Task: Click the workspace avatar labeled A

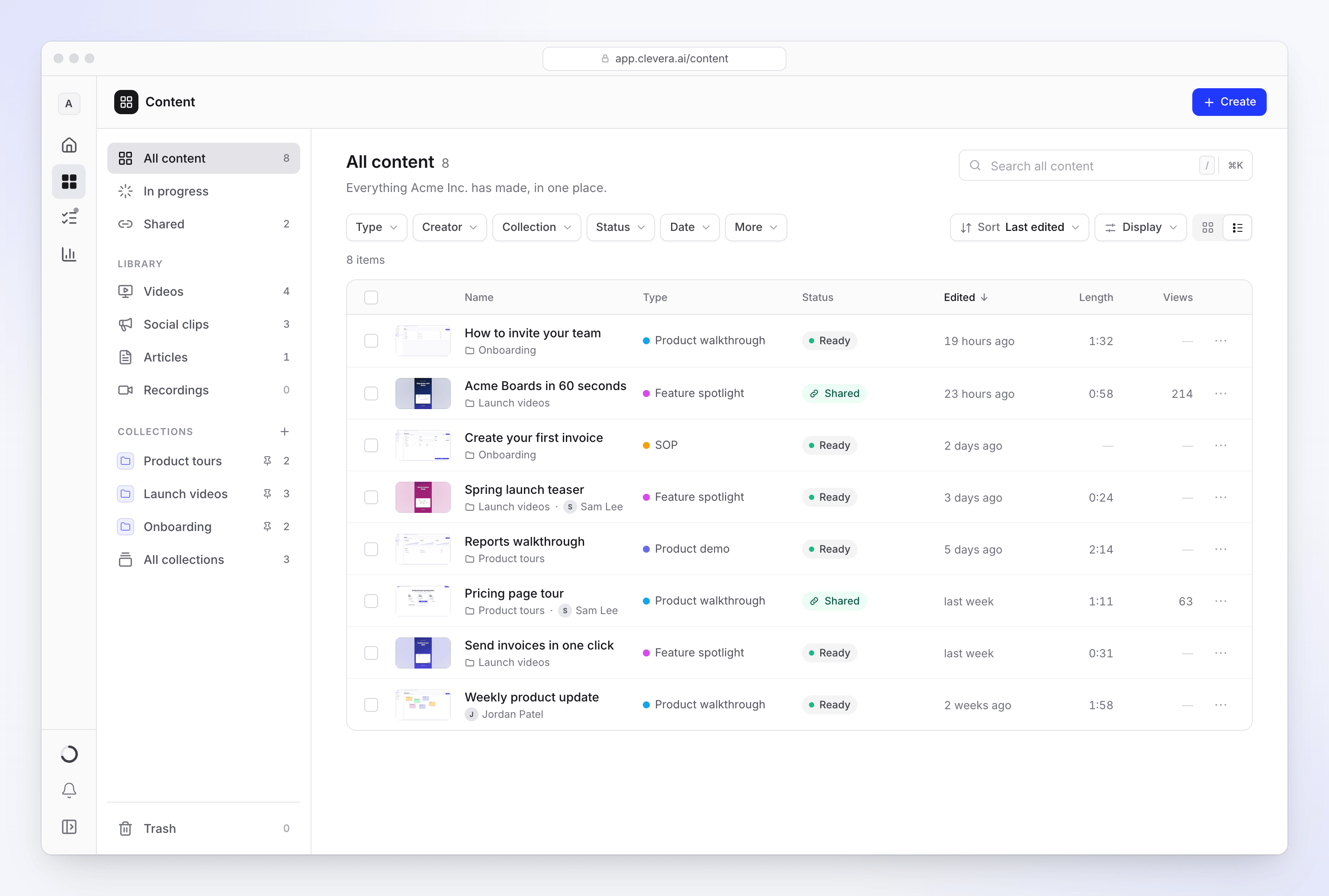Action: (x=69, y=104)
